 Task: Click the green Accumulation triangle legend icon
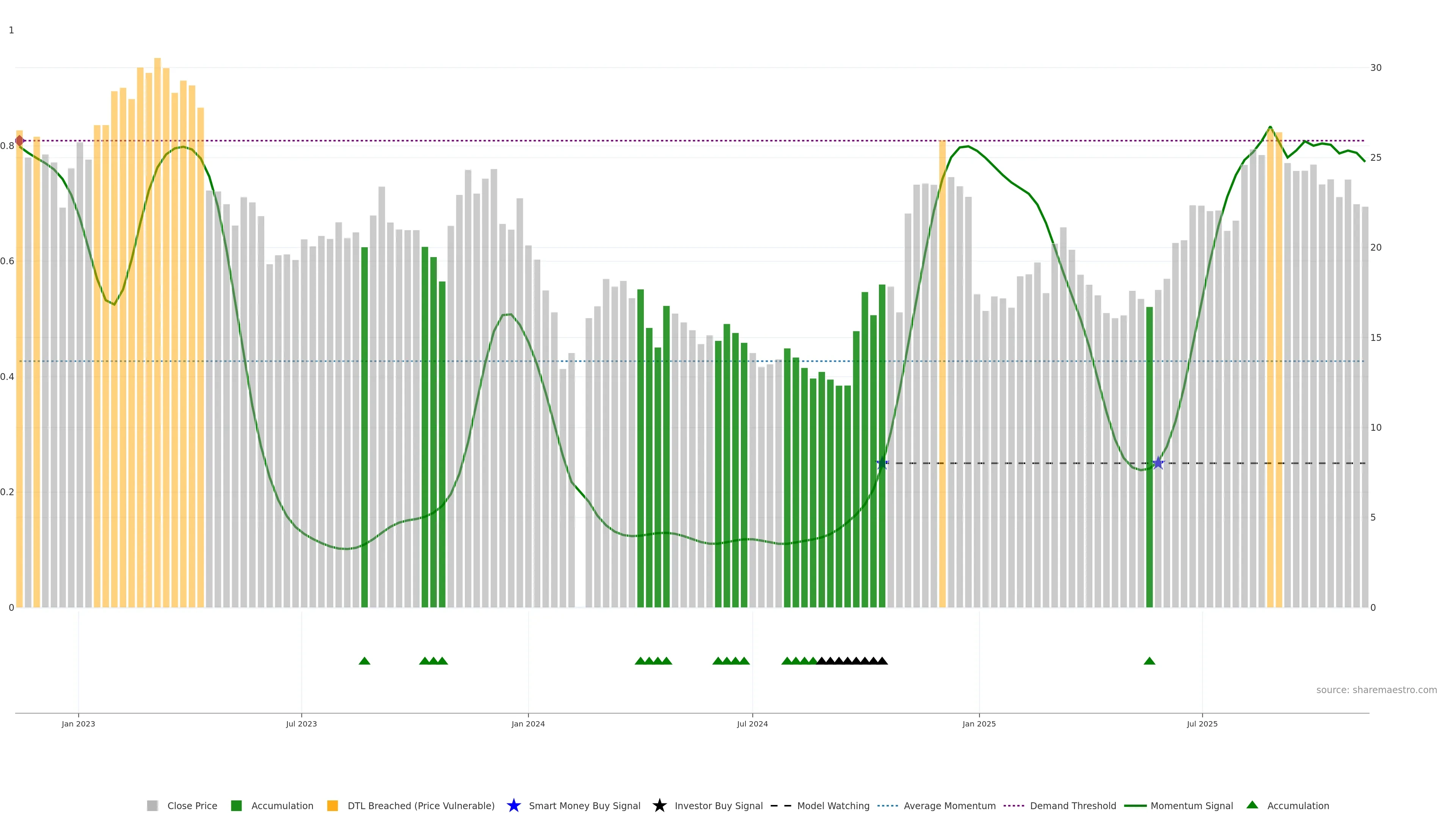1252,805
